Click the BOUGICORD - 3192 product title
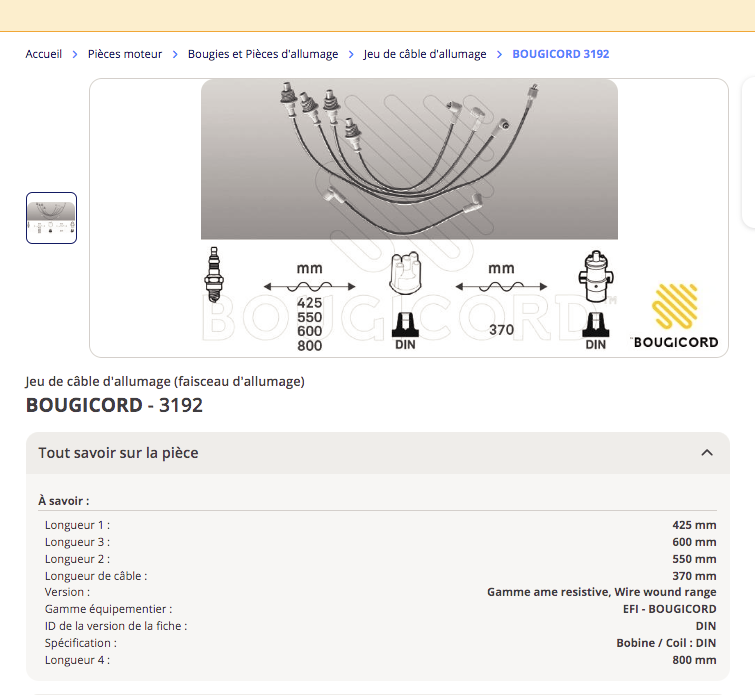 pyautogui.click(x=114, y=405)
